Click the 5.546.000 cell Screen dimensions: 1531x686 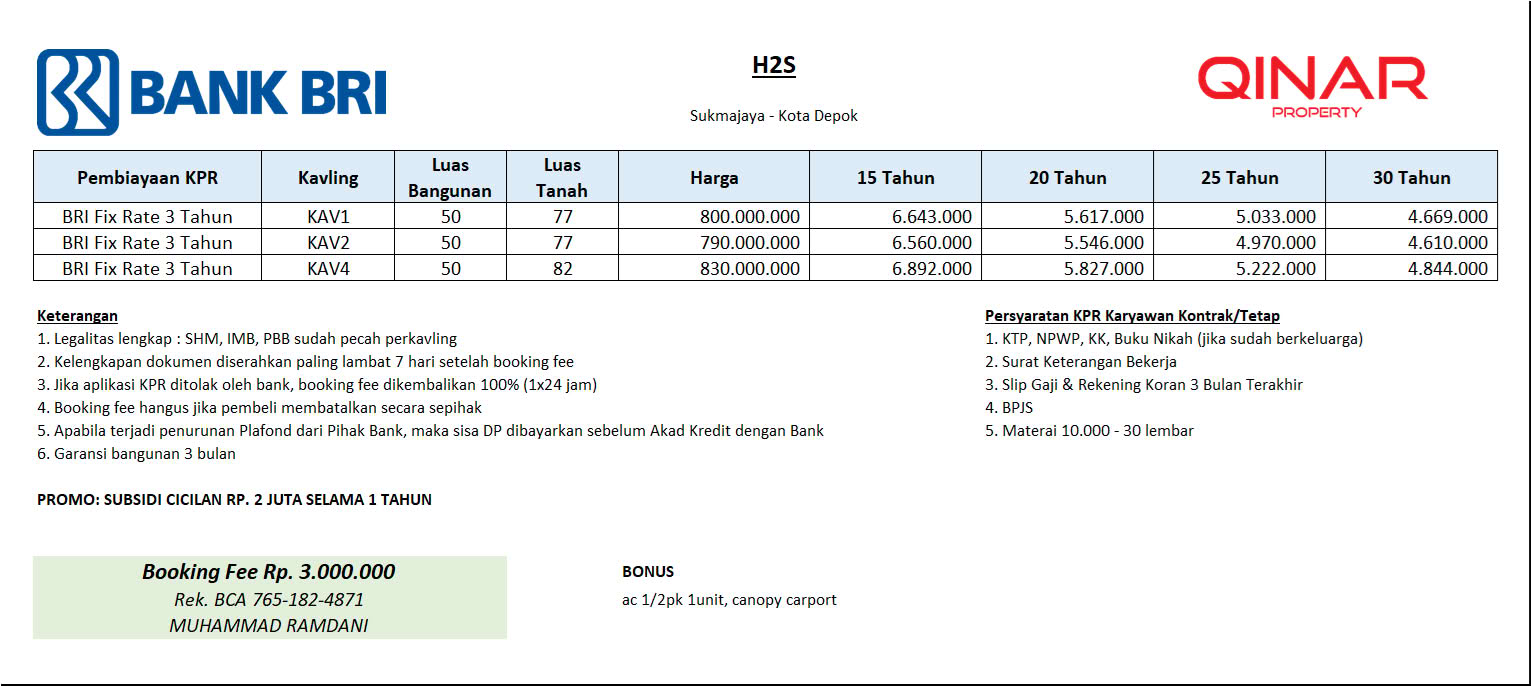(1068, 242)
